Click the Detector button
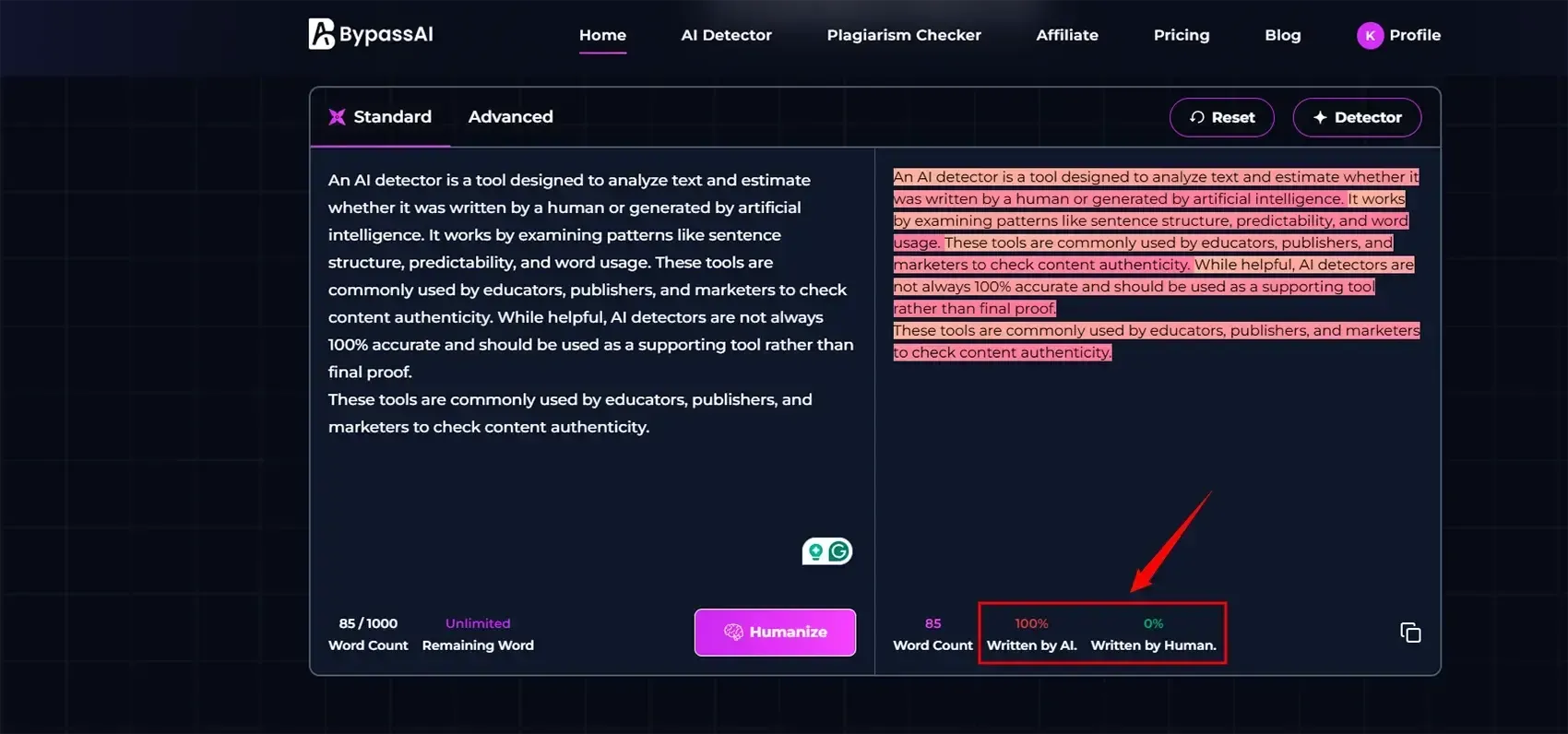Viewport: 1568px width, 734px height. pyautogui.click(x=1357, y=117)
